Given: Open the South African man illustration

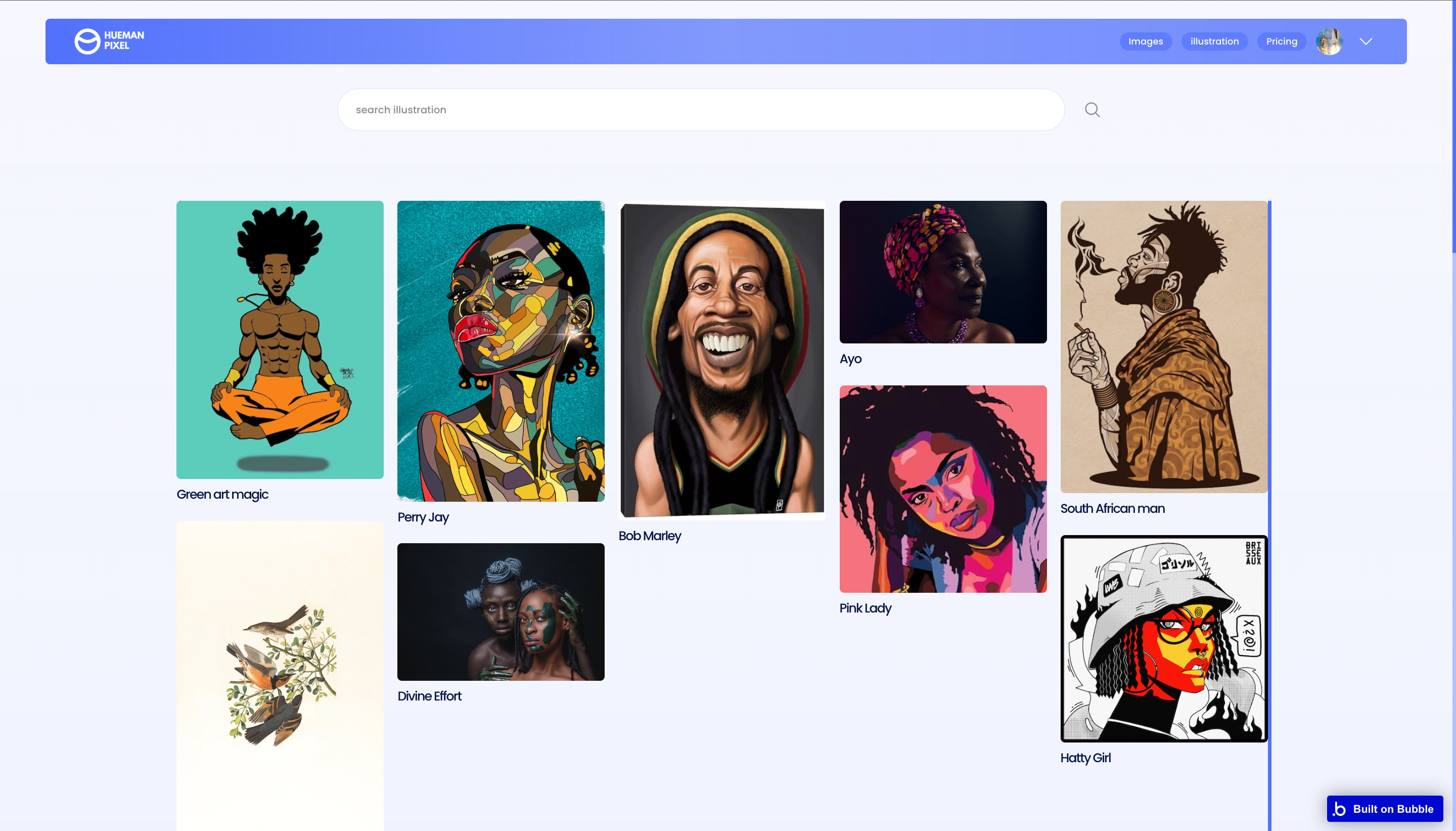Looking at the screenshot, I should click(x=1164, y=347).
